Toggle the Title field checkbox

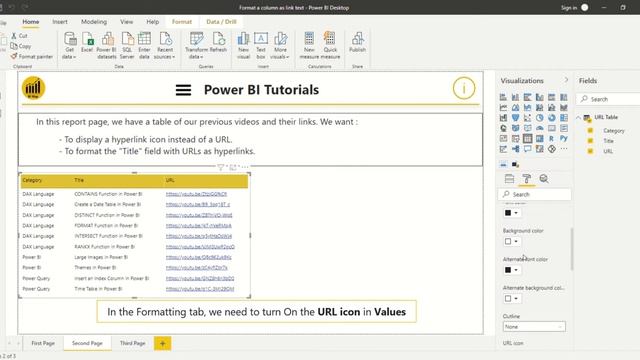click(590, 141)
